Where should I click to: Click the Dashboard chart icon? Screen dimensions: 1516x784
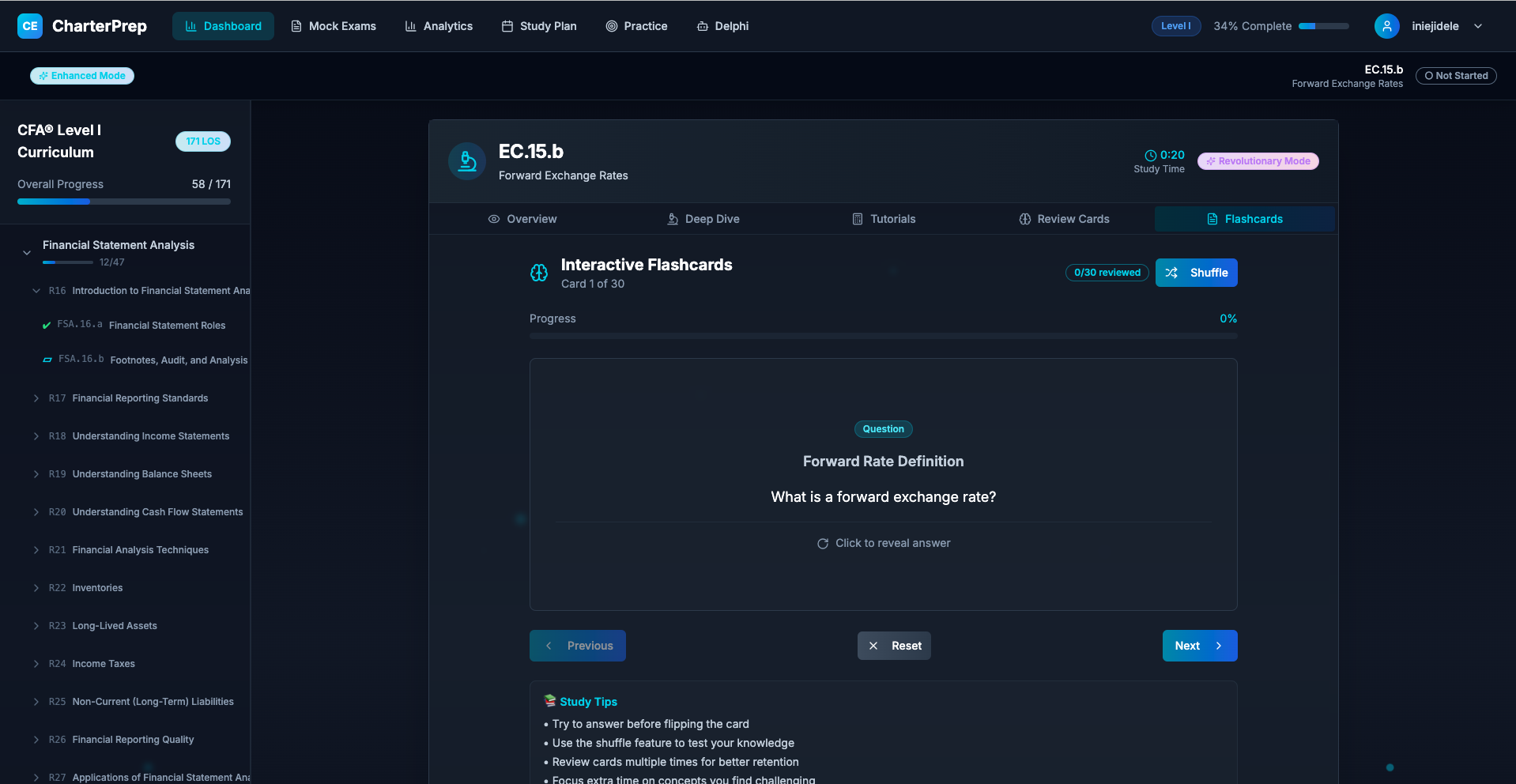pos(191,26)
